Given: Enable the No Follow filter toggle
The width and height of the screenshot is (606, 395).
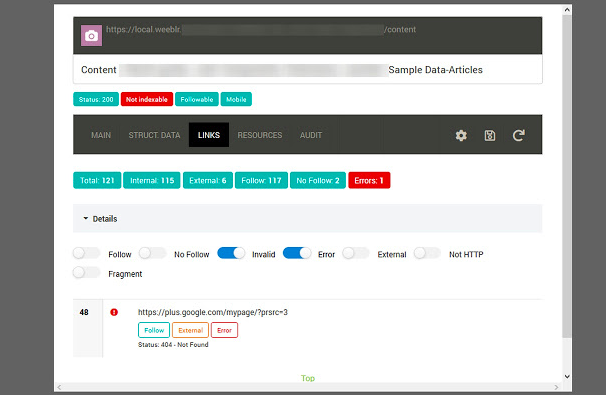Looking at the screenshot, I should click(153, 254).
